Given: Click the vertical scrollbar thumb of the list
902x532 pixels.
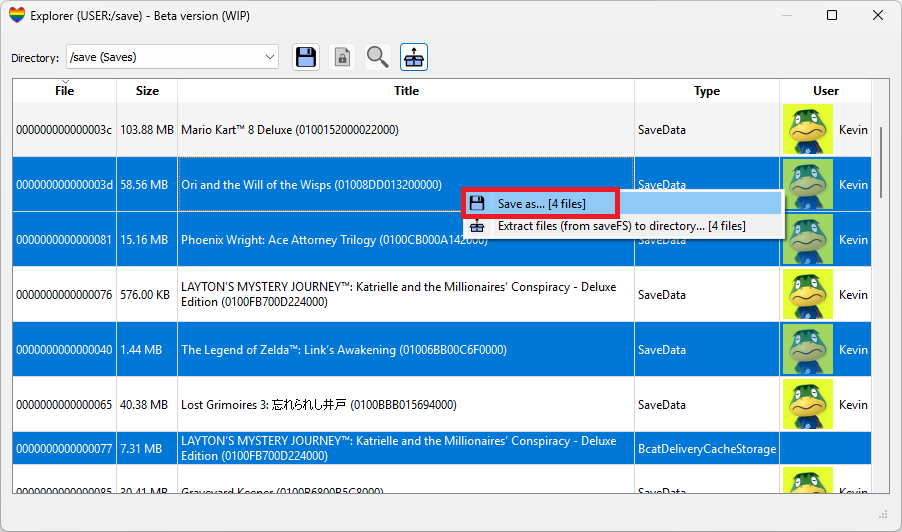Looking at the screenshot, I should [881, 162].
